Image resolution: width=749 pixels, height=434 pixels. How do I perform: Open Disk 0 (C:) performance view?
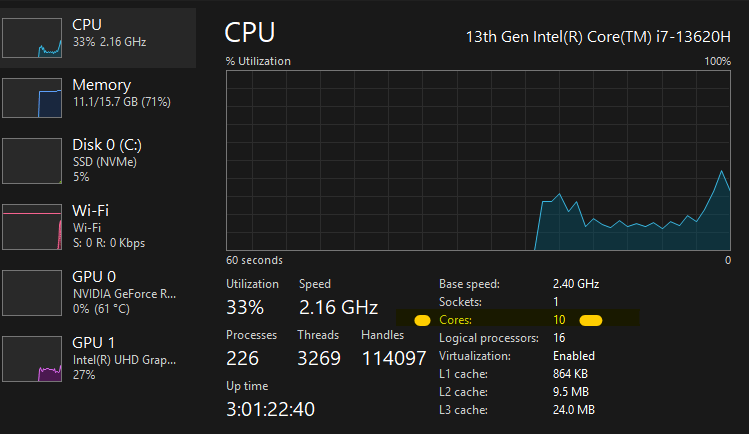tap(98, 161)
